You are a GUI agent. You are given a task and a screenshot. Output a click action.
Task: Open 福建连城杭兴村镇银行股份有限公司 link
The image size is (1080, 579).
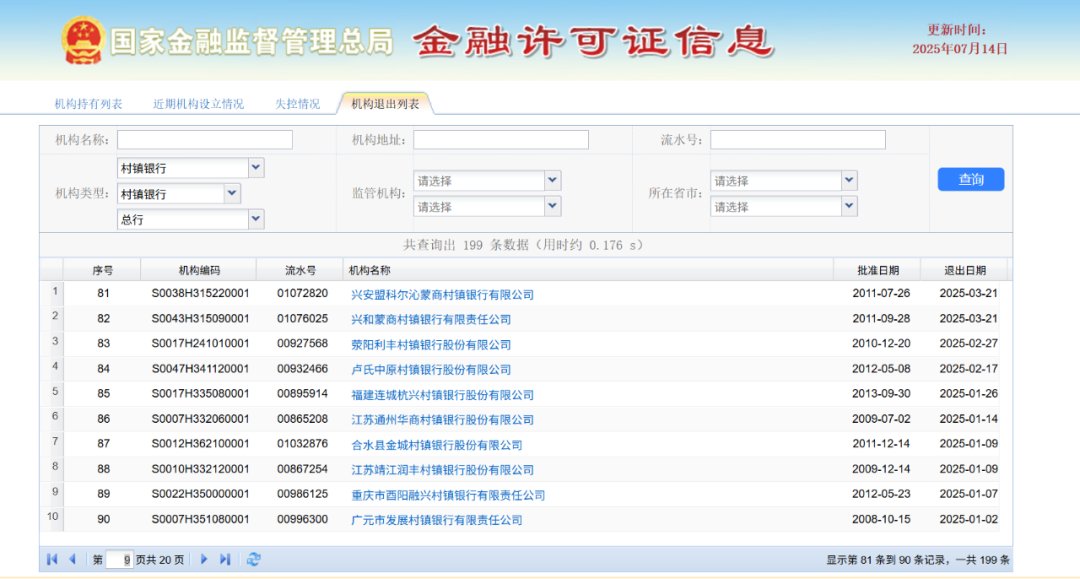pos(442,395)
